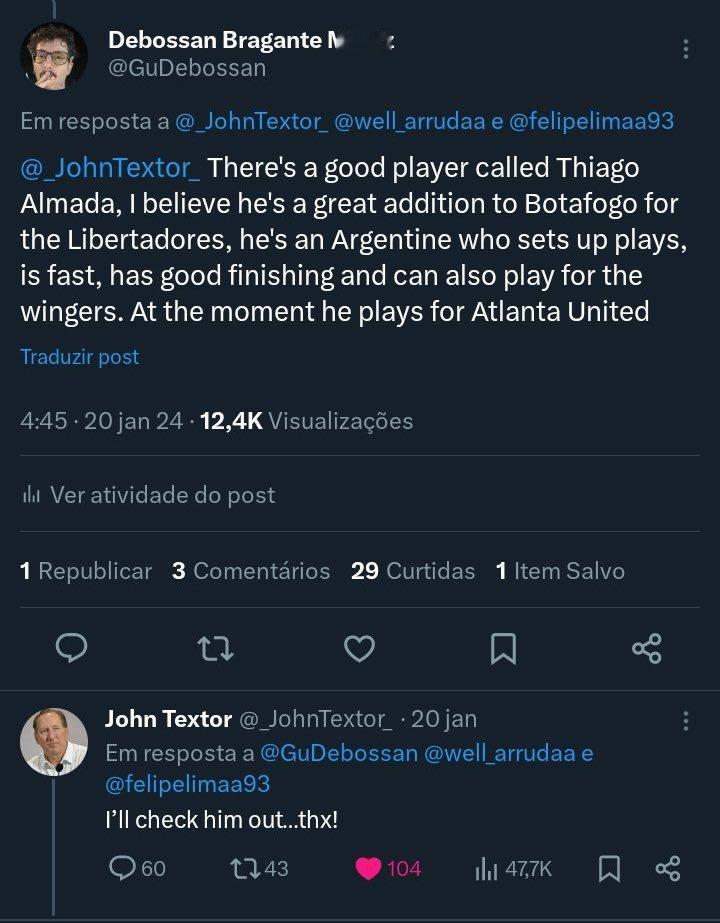
Task: Unlike John Textor's reply with 104 likes
Action: pyautogui.click(x=389, y=869)
